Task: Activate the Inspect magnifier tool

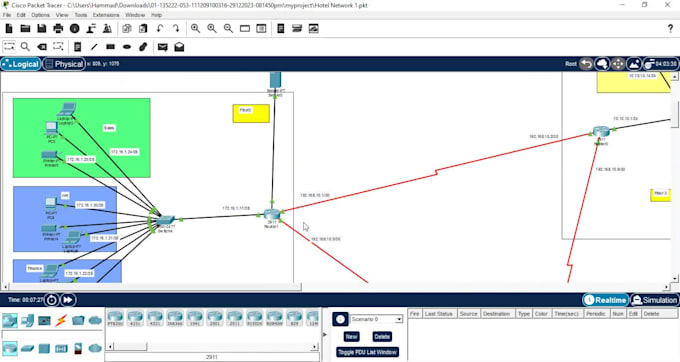Action: [25, 46]
